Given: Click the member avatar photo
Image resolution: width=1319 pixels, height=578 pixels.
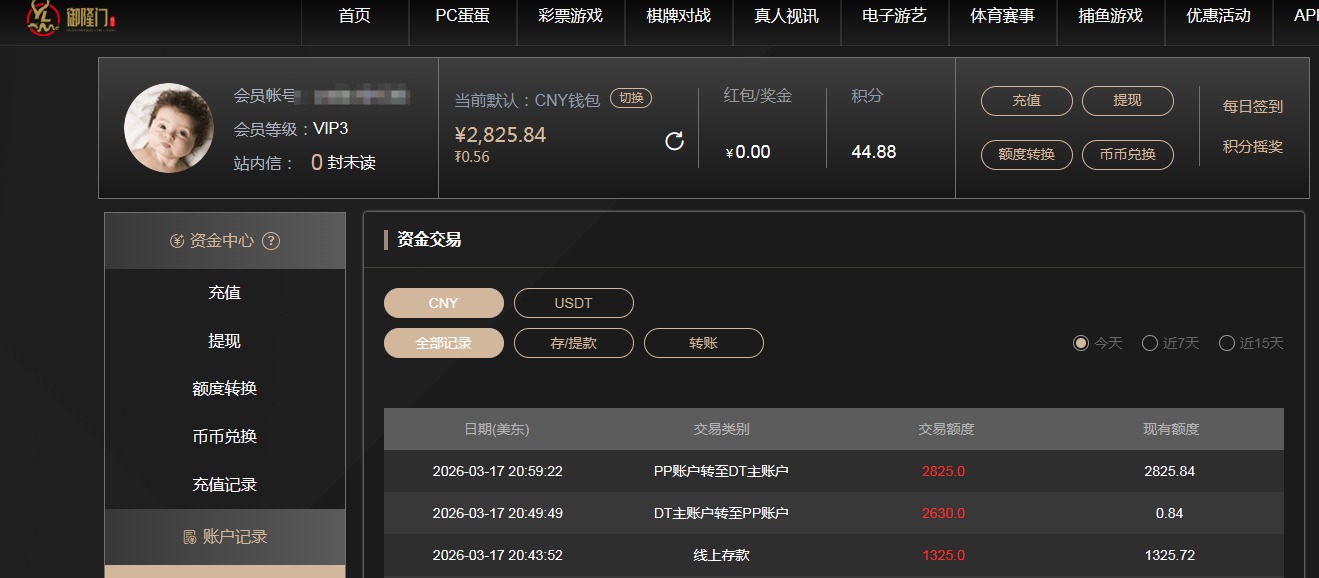Looking at the screenshot, I should [x=168, y=128].
